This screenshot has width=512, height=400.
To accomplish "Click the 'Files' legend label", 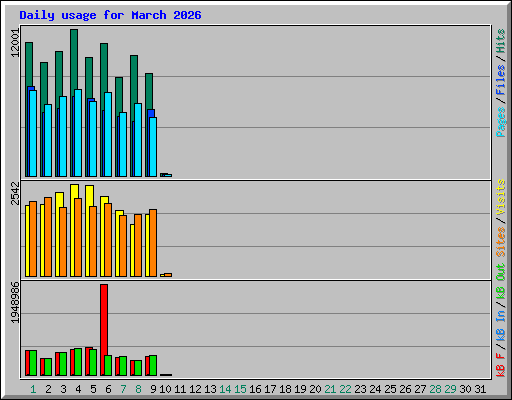I will point(501,80).
